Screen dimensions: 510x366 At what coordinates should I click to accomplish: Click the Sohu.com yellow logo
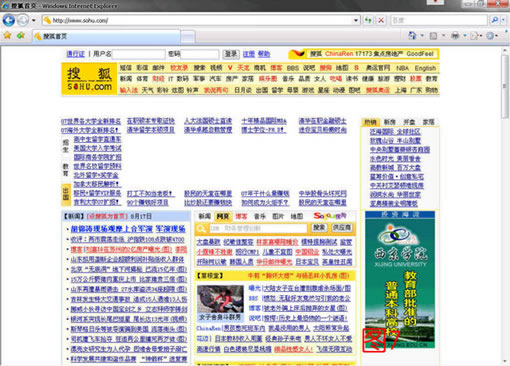pyautogui.click(x=89, y=79)
